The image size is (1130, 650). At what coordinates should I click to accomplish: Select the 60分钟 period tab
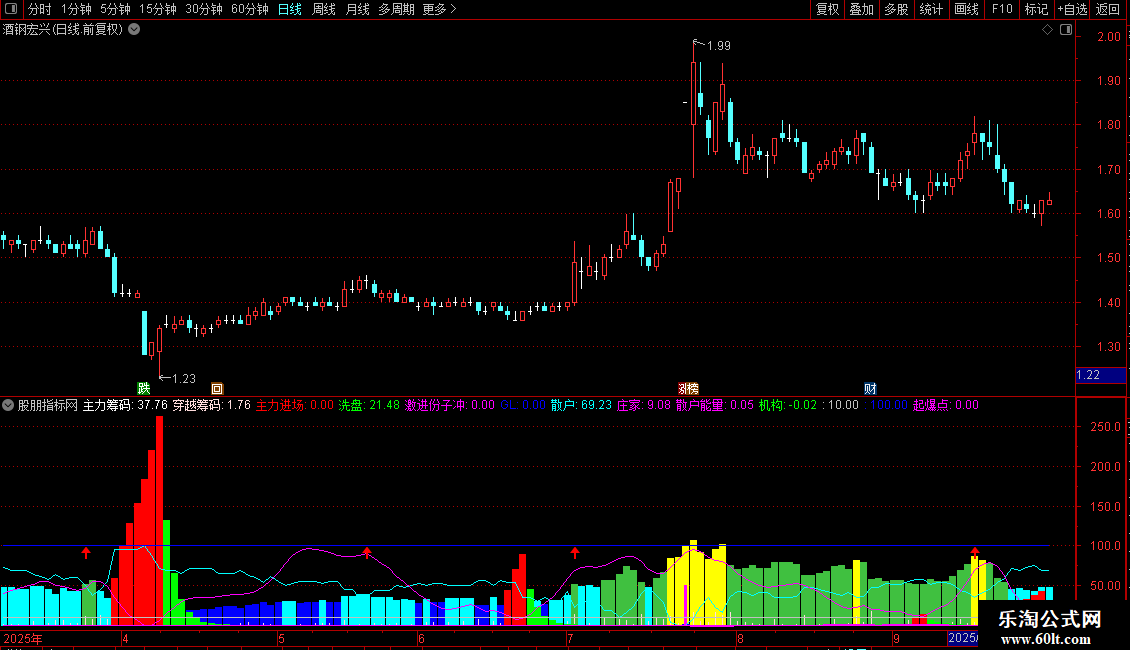pos(250,9)
